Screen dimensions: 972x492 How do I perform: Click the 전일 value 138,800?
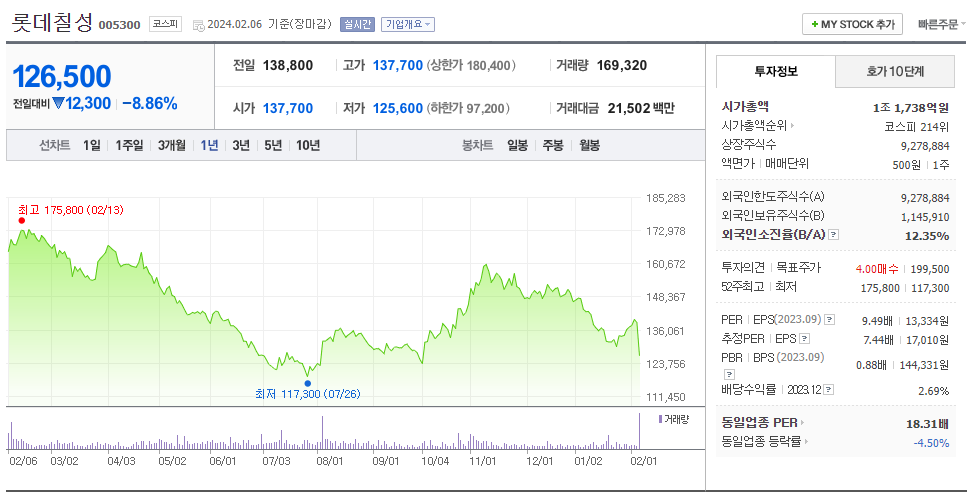[x=288, y=65]
